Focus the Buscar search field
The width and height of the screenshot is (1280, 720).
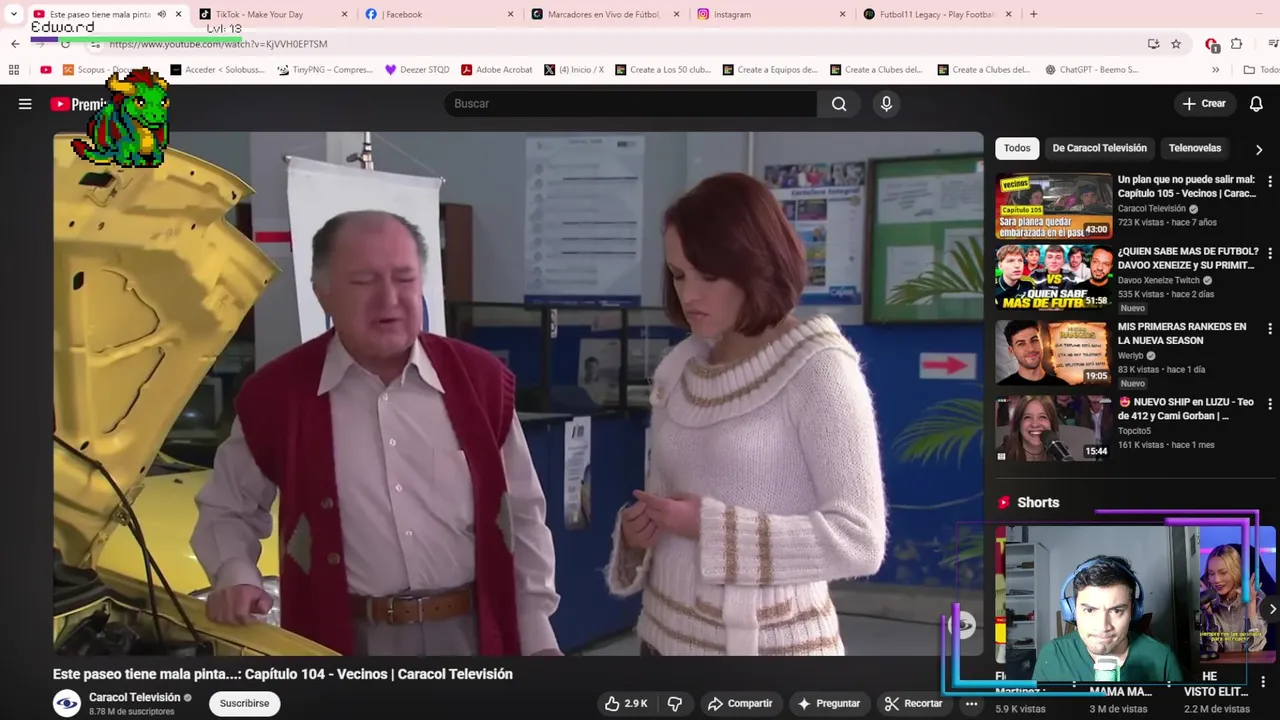(630, 104)
